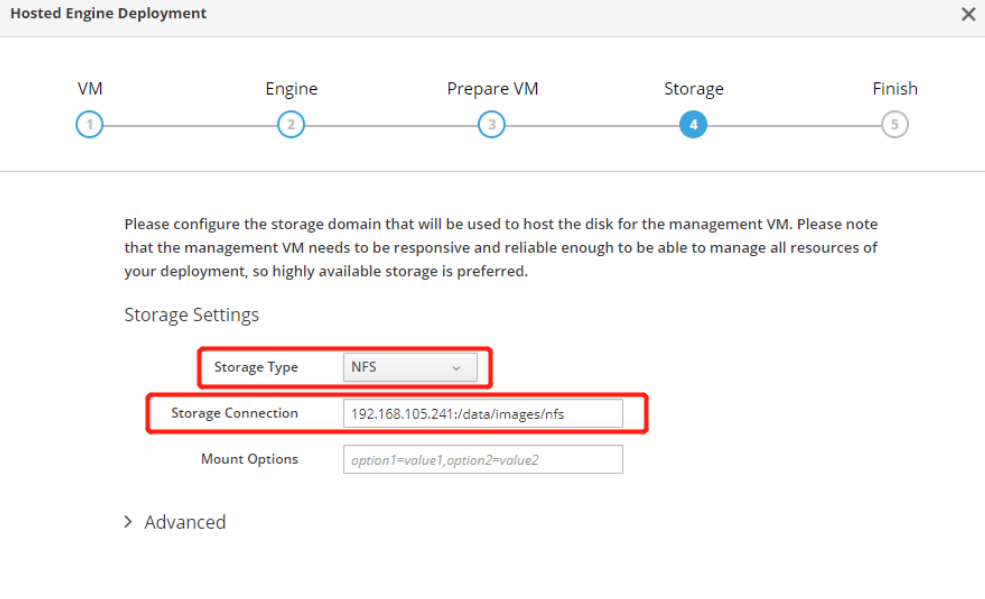Open the Storage Type NFS dropdown
This screenshot has width=985, height=599.
coord(410,367)
